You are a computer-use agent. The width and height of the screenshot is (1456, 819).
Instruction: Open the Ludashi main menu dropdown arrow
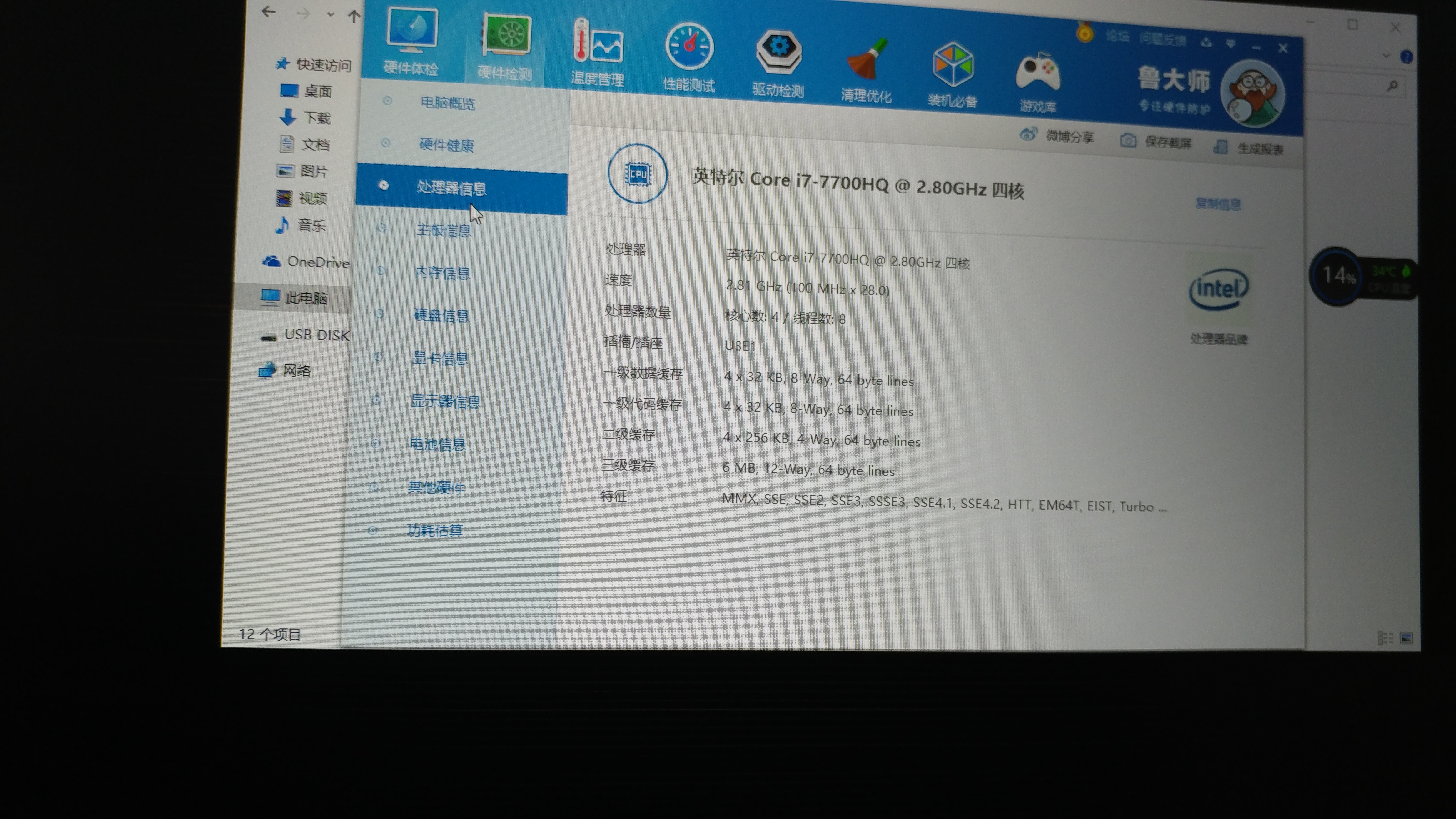[1231, 44]
